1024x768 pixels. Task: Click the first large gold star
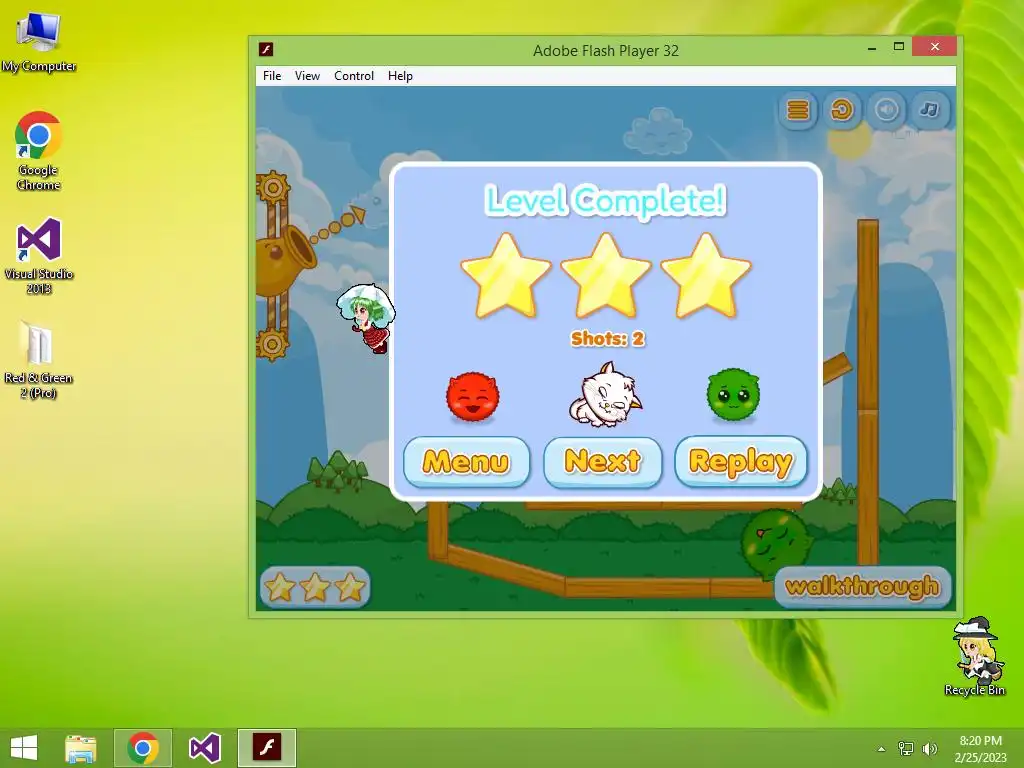click(505, 277)
